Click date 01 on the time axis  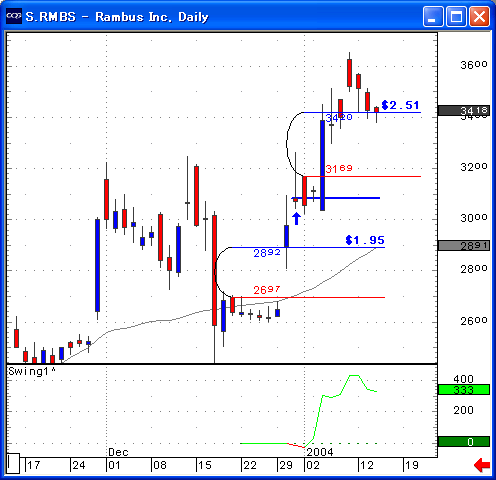114,465
